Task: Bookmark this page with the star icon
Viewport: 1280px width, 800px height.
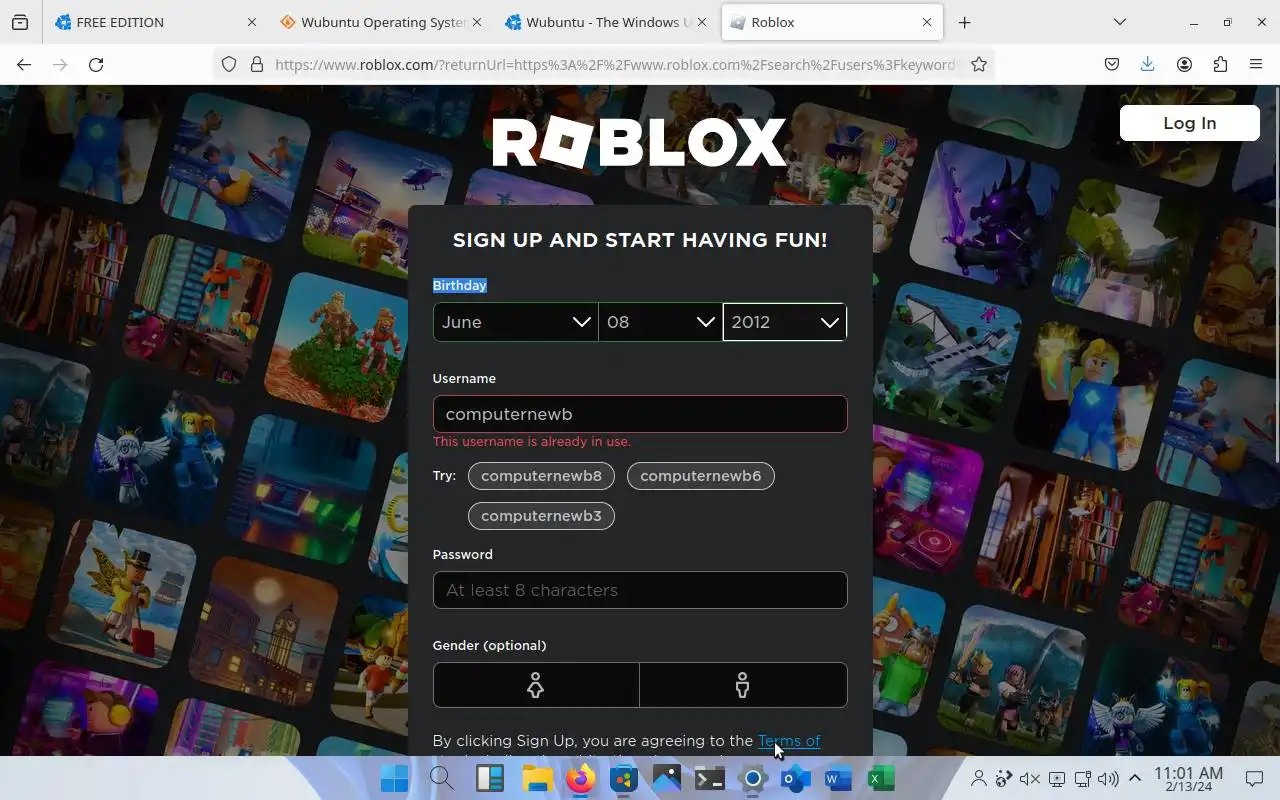Action: [x=979, y=64]
